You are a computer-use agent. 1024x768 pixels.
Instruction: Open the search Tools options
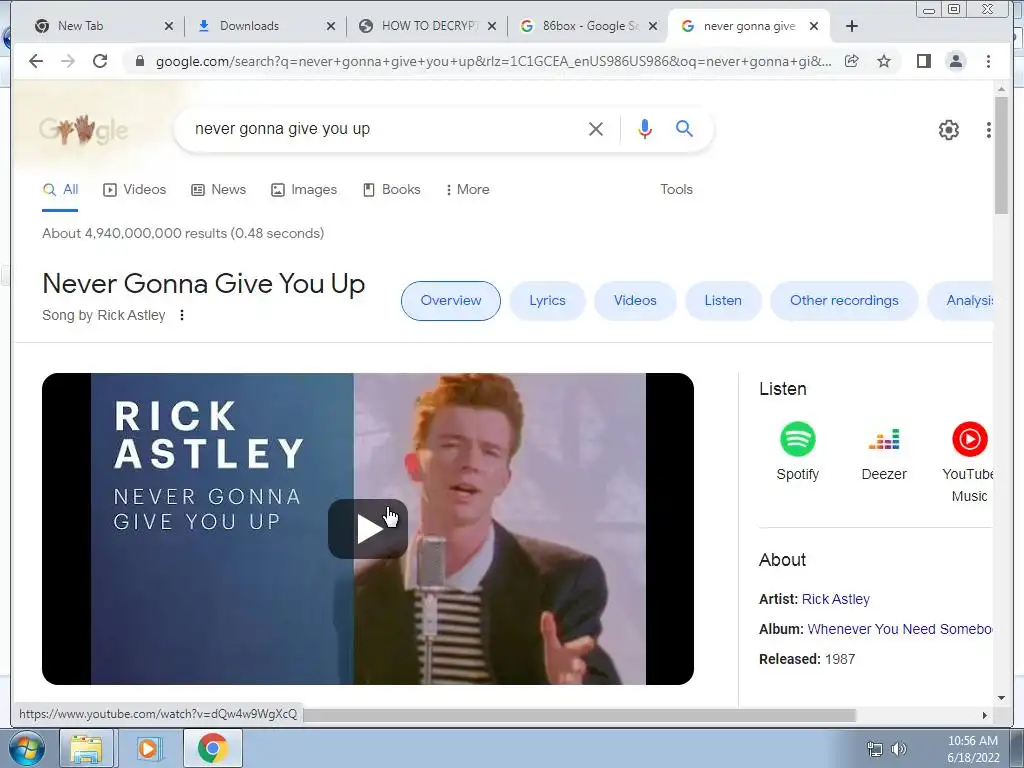pos(676,189)
